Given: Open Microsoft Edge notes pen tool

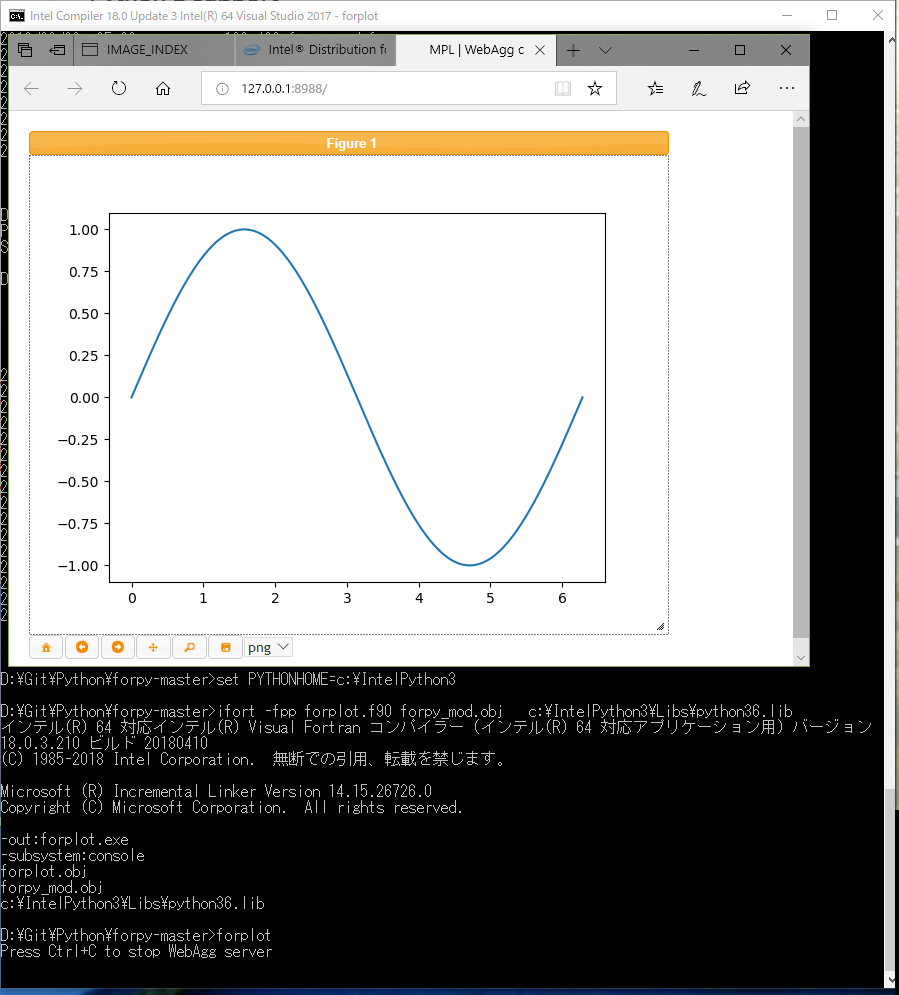Looking at the screenshot, I should [695, 88].
